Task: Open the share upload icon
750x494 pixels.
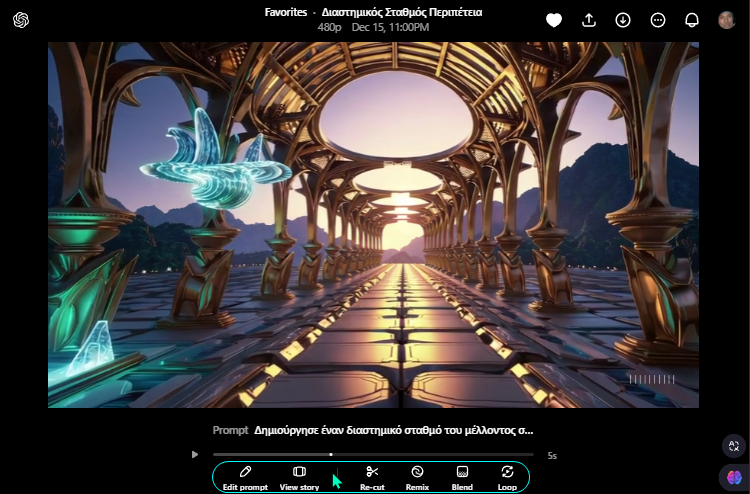Action: 589,20
